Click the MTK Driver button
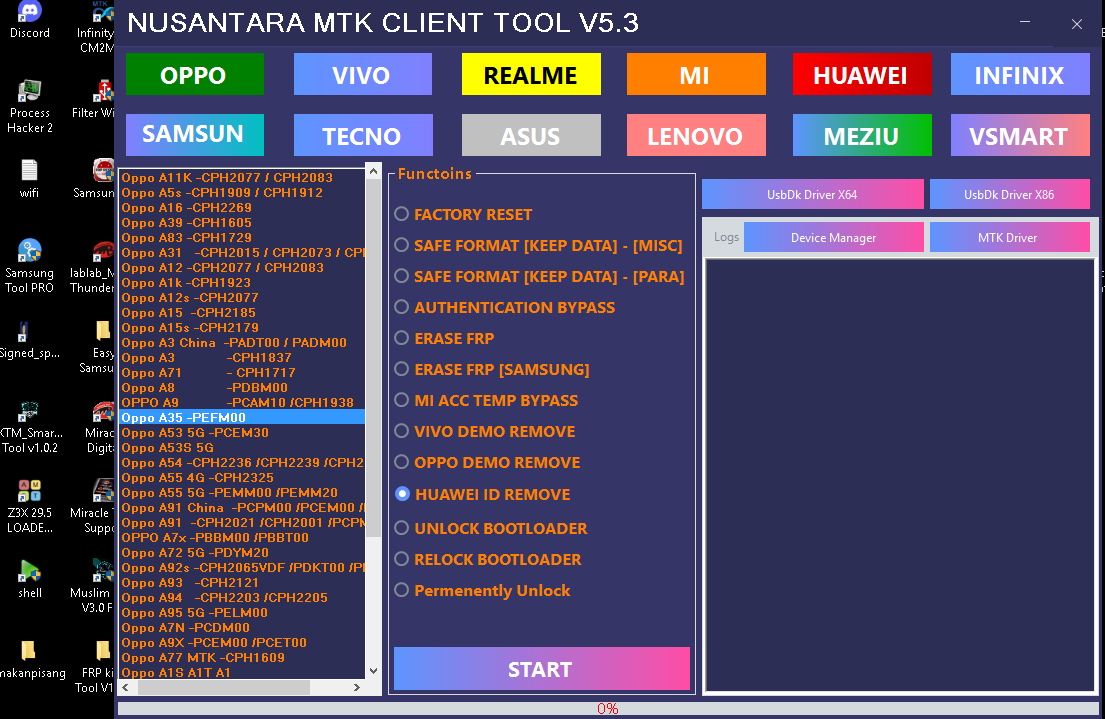The width and height of the screenshot is (1105, 719). click(x=1009, y=237)
